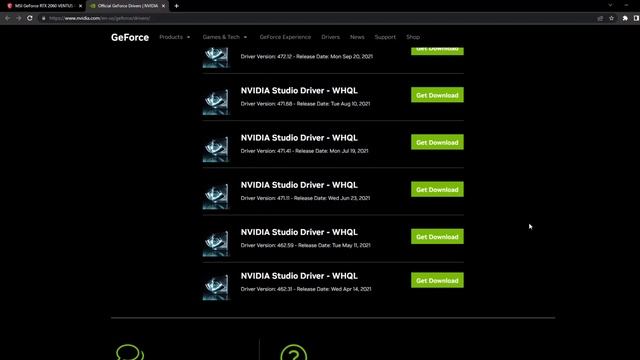
Task: Close the Official GeForce Drivers tab
Action: point(163,6)
